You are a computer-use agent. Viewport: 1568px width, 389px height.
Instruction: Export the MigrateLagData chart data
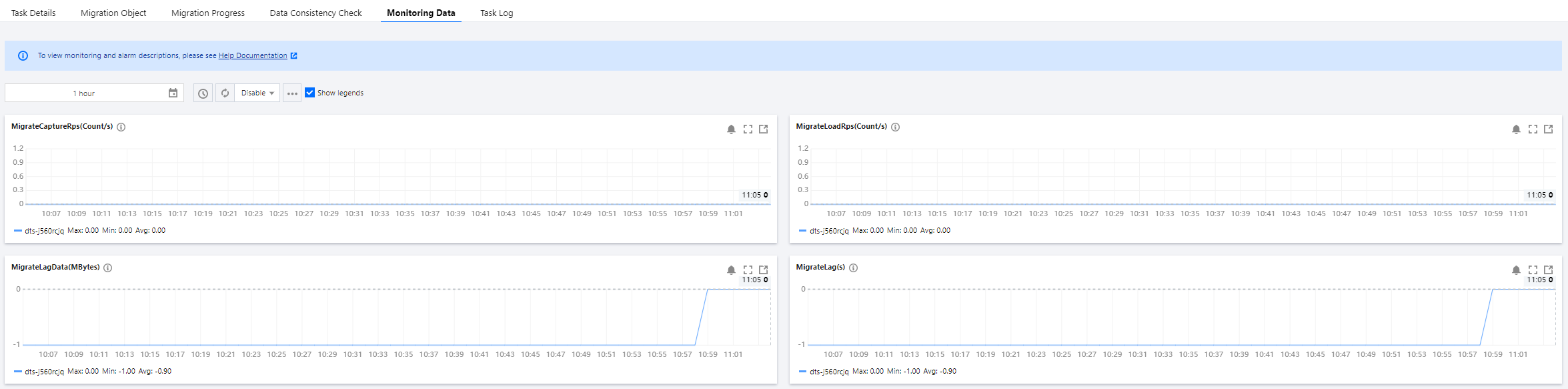(x=764, y=270)
